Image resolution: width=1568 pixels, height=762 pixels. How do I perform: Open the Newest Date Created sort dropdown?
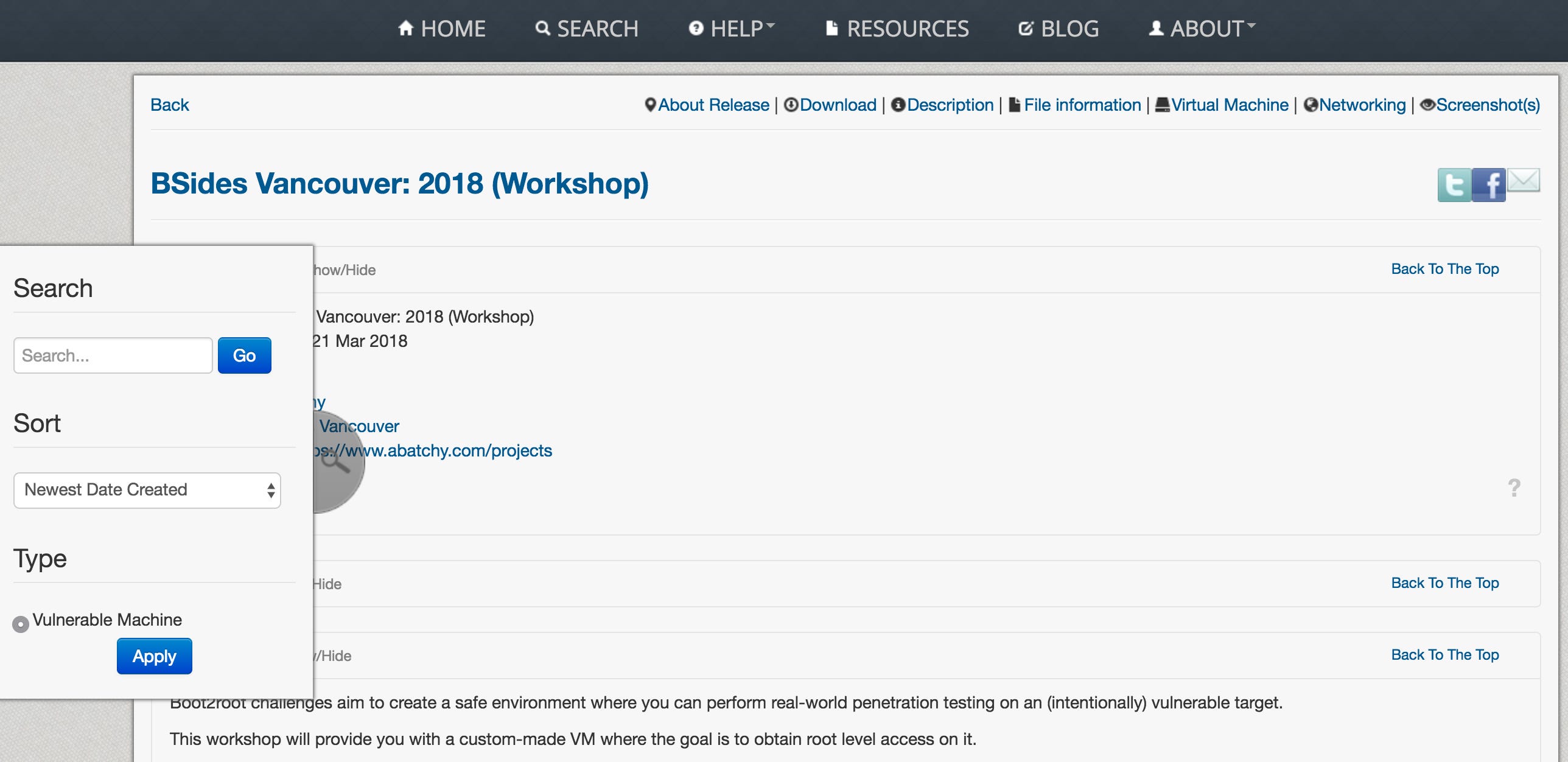tap(147, 490)
